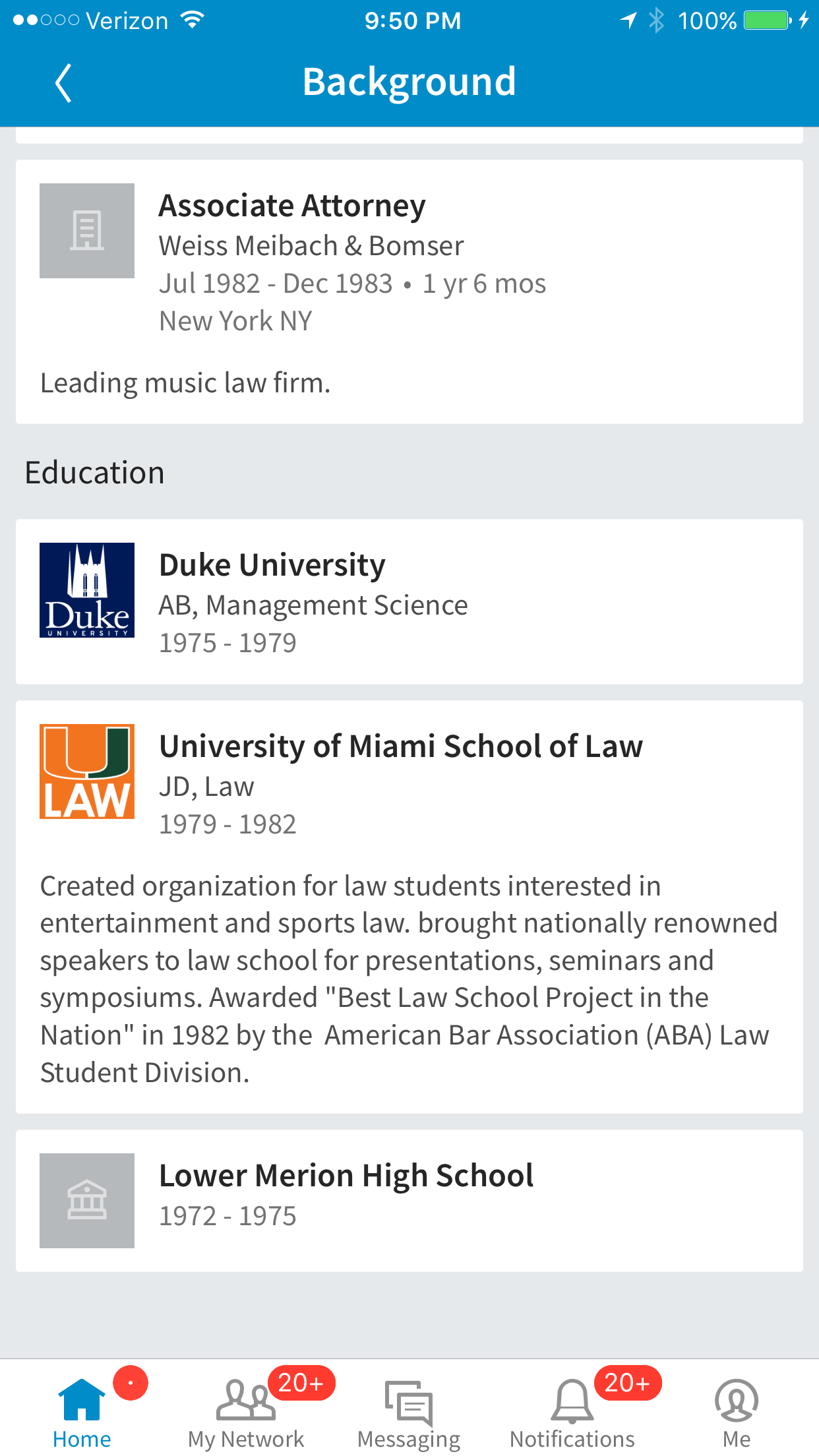Switch to the Notifications tab label
Screen dimensions: 819x1456
572,1439
